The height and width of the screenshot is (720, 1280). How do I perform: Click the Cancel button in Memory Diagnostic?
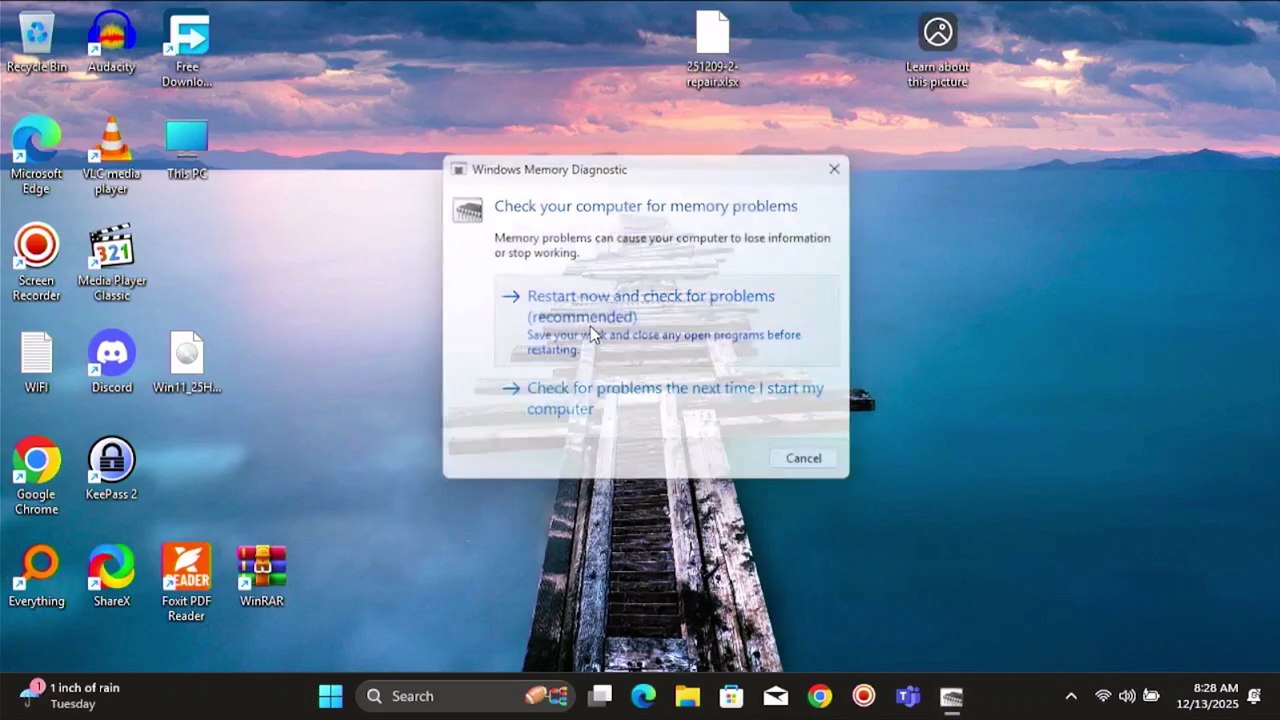[803, 458]
